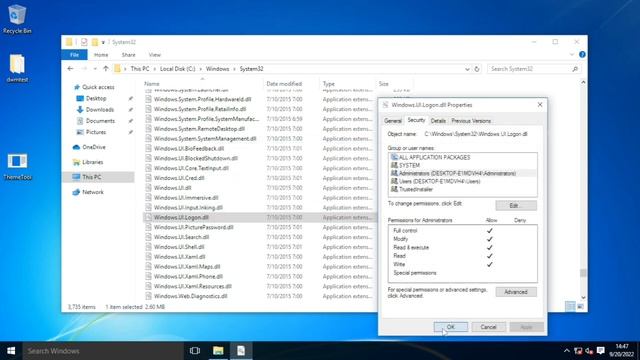Sort files by Date modified column
Screen dimensions: 640x360
tap(284, 84)
